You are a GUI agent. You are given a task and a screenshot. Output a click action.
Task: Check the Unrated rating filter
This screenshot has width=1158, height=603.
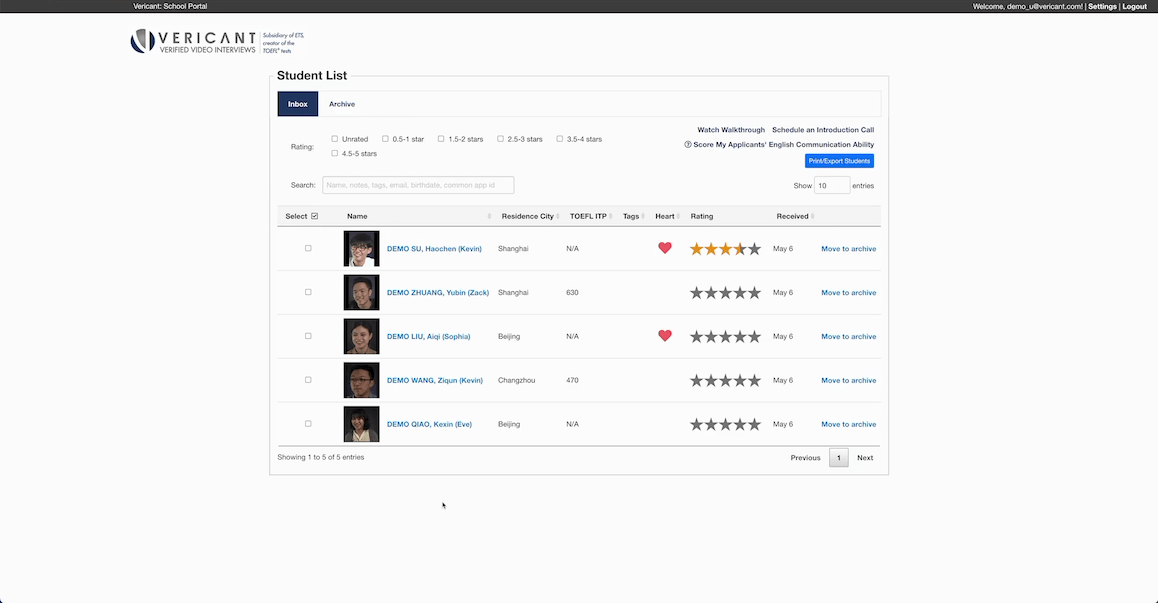335,139
